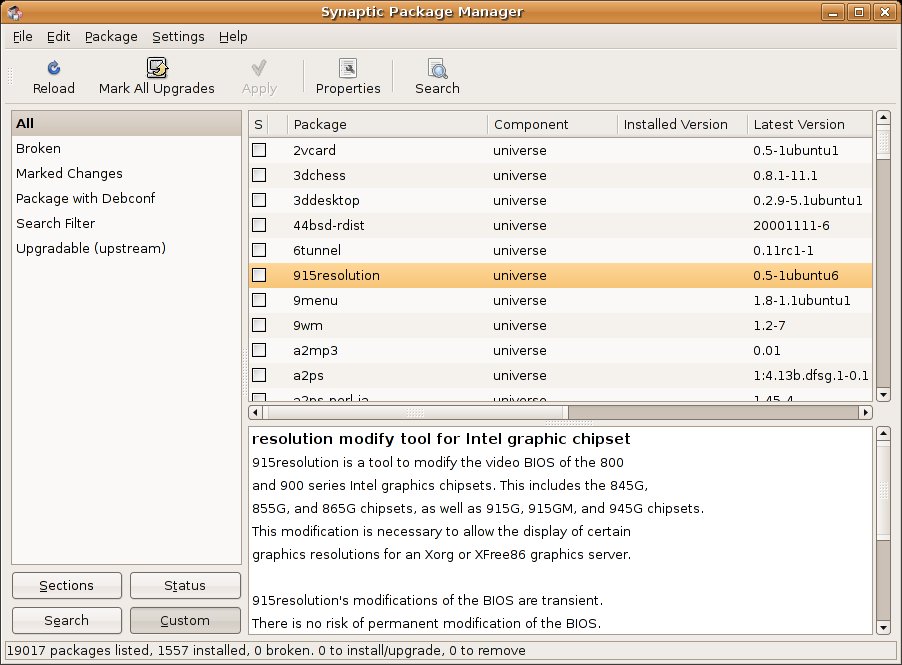
Task: Click the package list horizontal scrollbar thumb
Action: [x=415, y=412]
